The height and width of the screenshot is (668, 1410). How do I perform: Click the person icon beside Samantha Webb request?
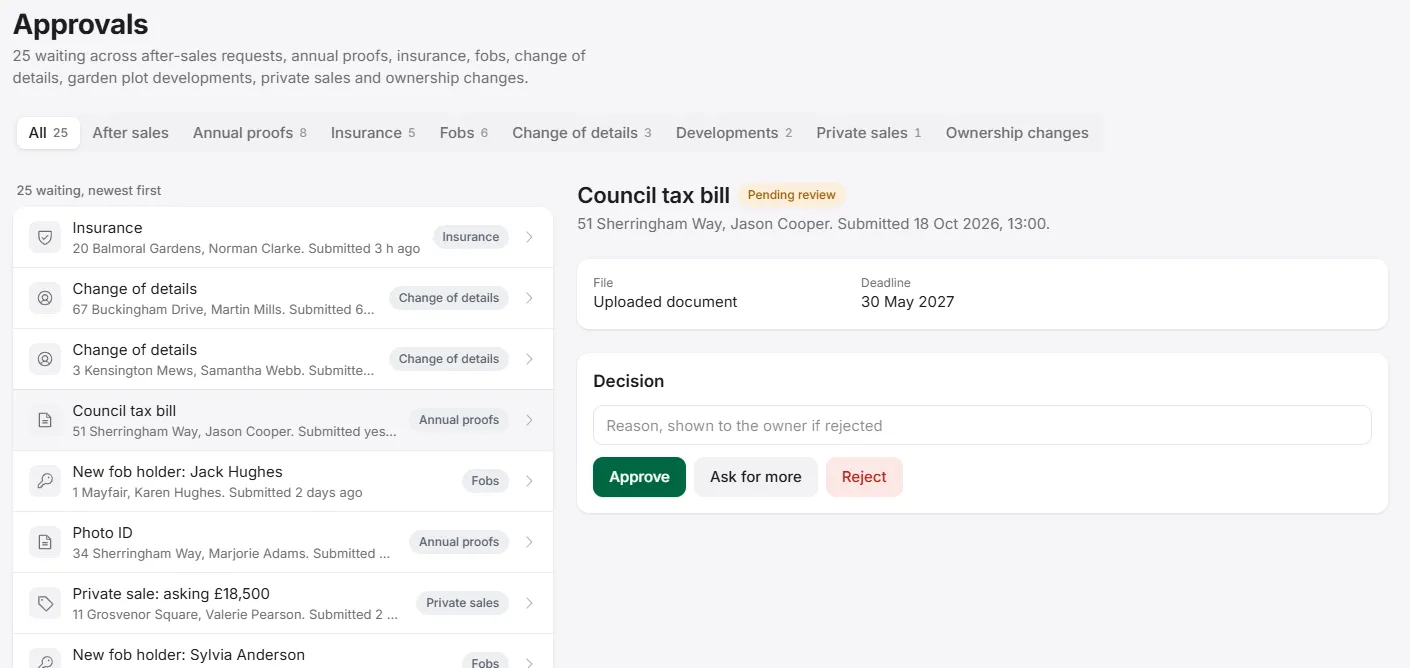(x=45, y=359)
